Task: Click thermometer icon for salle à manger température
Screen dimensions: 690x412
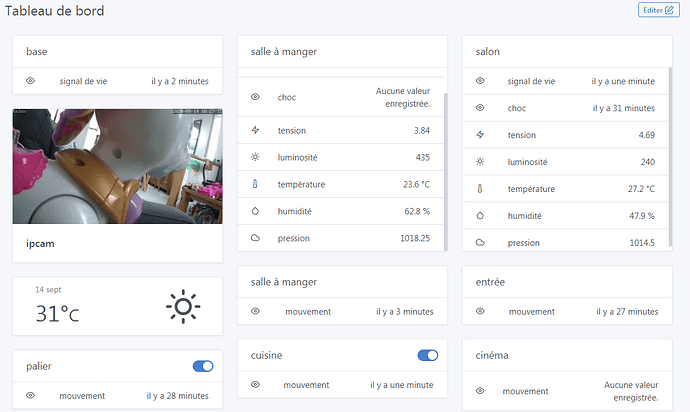Action: coord(255,184)
